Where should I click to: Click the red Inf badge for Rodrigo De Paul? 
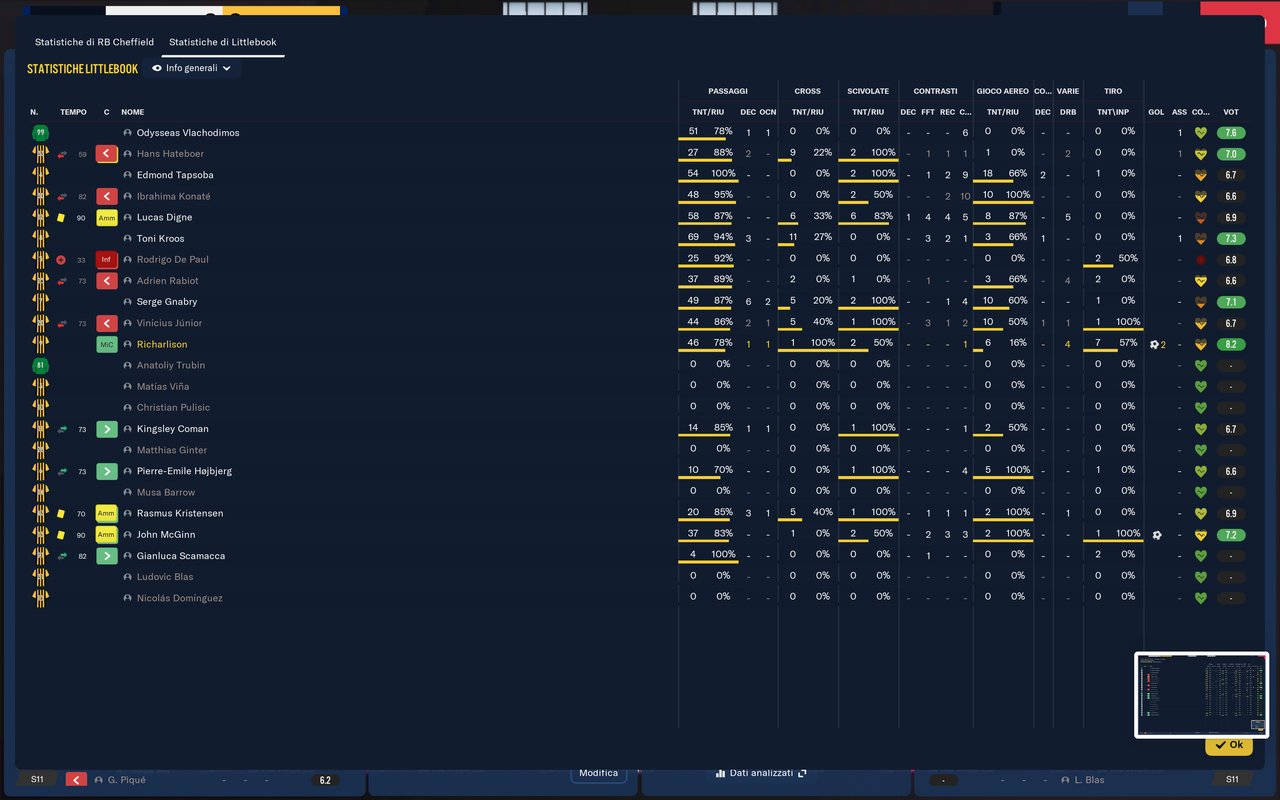(107, 260)
